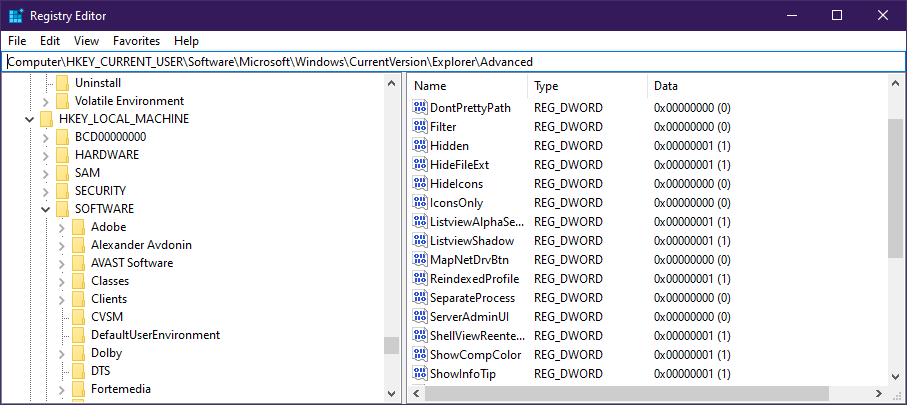The image size is (907, 405).
Task: Open the Favorites menu
Action: pos(136,41)
